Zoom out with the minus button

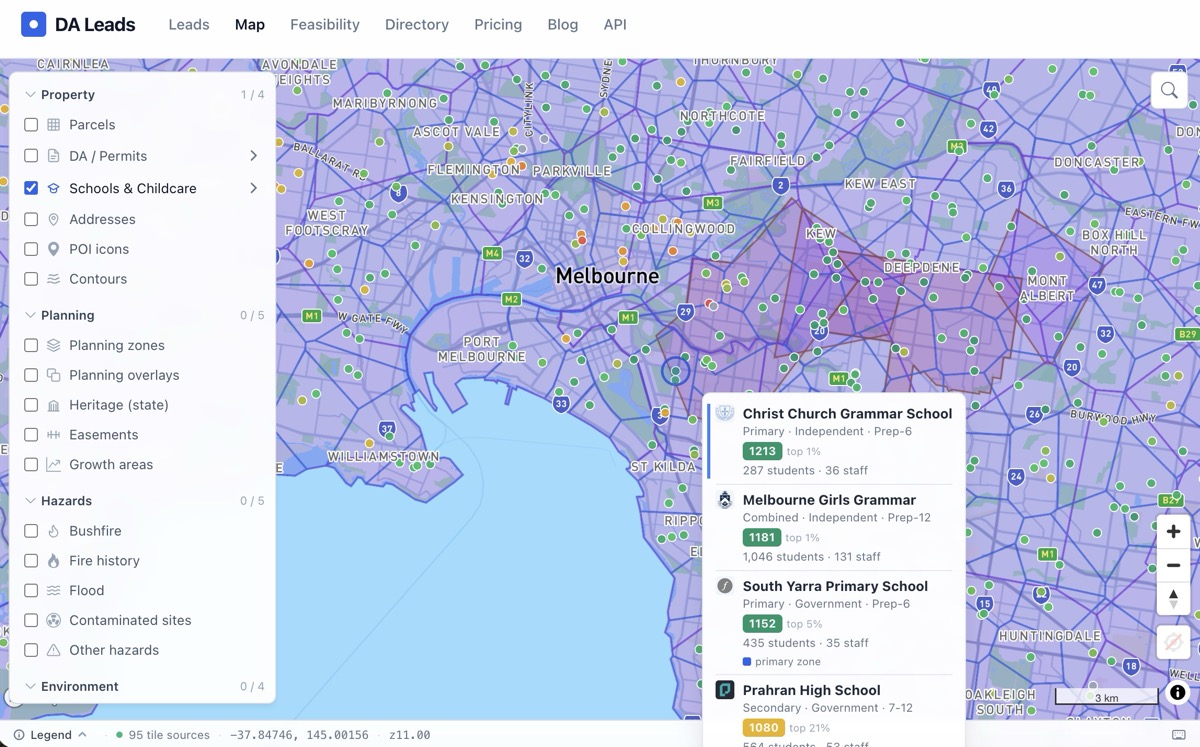pos(1174,565)
